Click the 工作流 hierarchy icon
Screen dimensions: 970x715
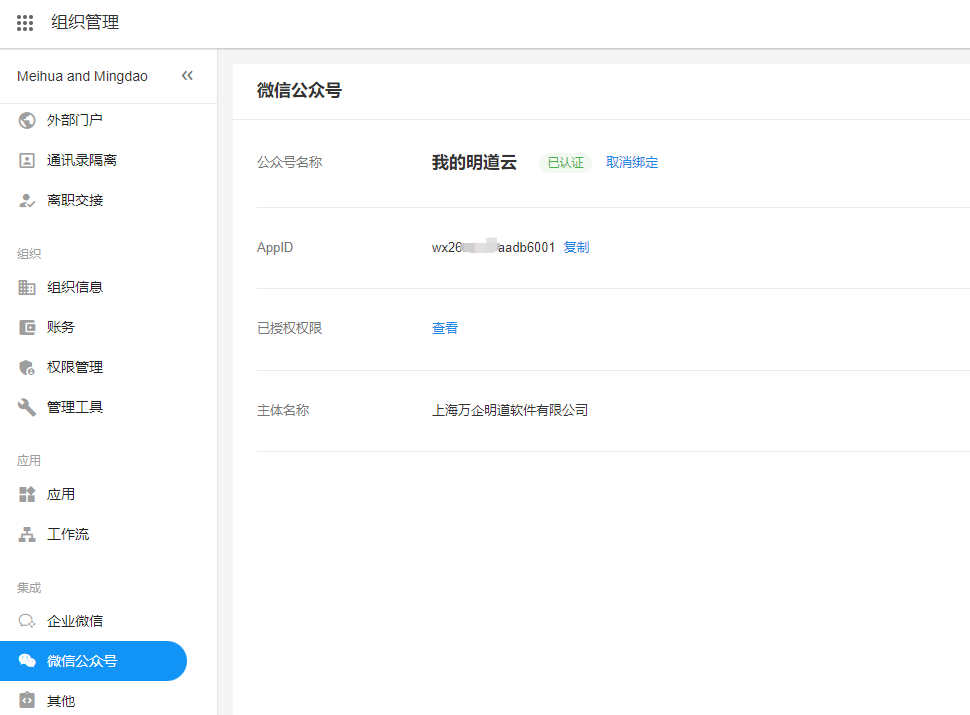tap(27, 534)
